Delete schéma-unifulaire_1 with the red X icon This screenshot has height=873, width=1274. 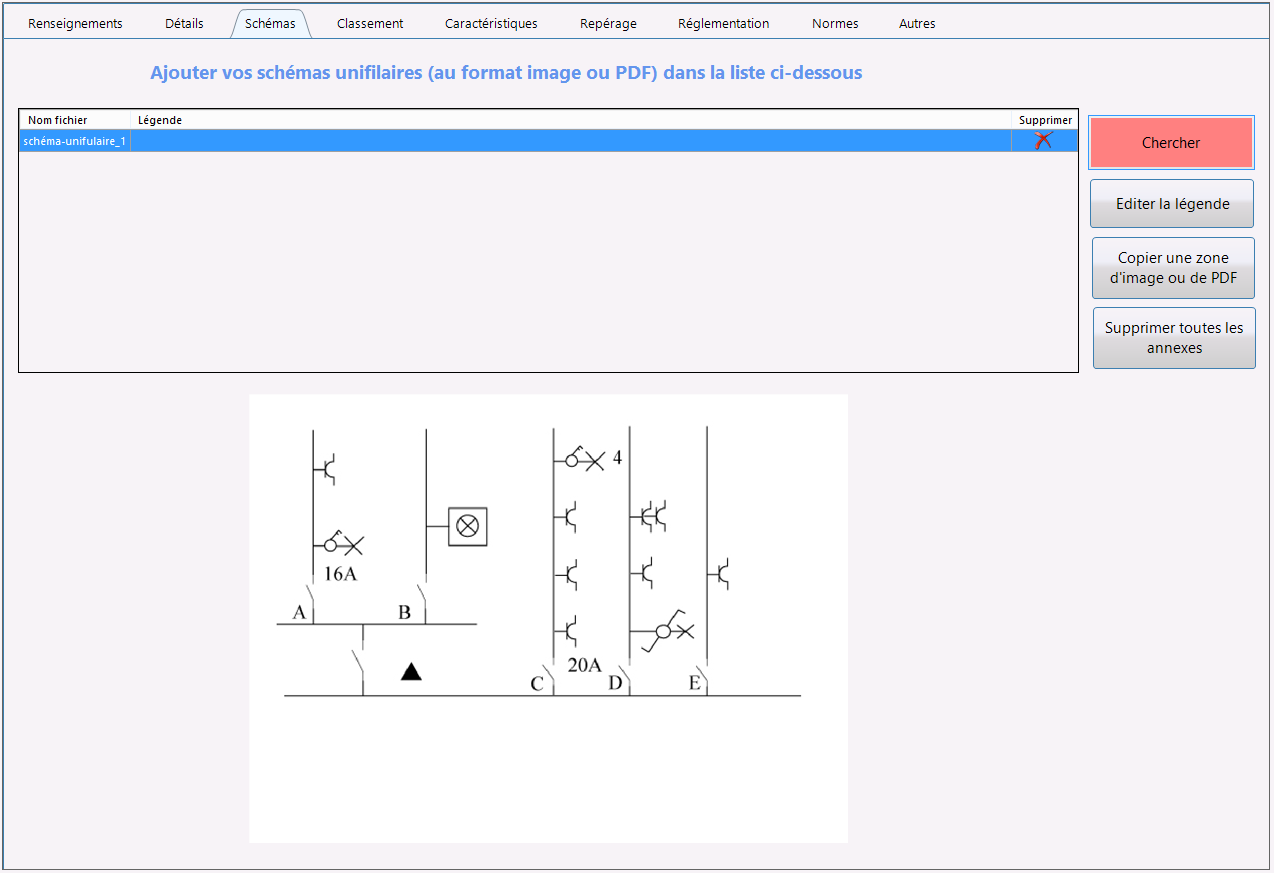click(1043, 141)
